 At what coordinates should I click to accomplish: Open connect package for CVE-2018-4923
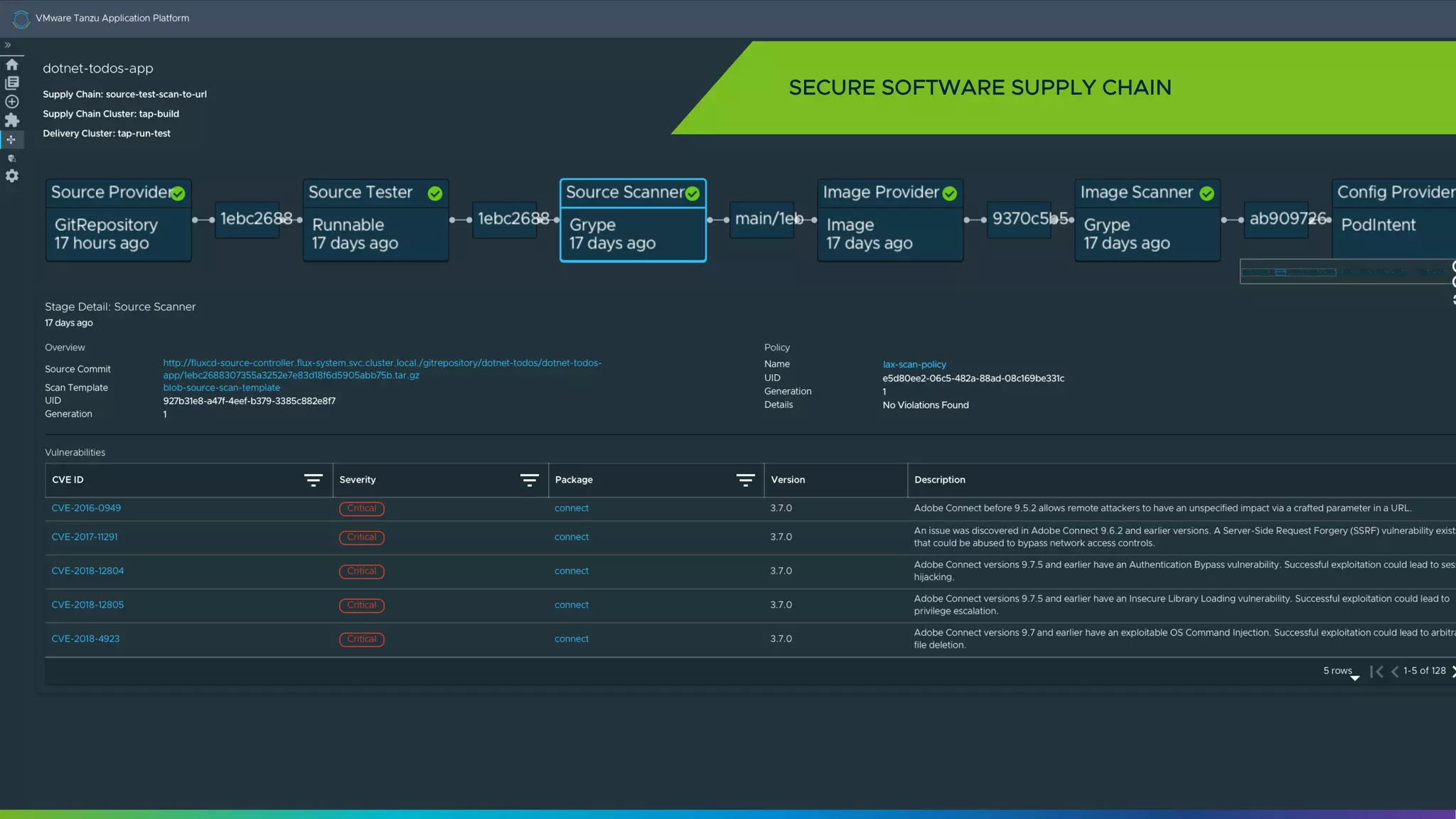tap(572, 639)
